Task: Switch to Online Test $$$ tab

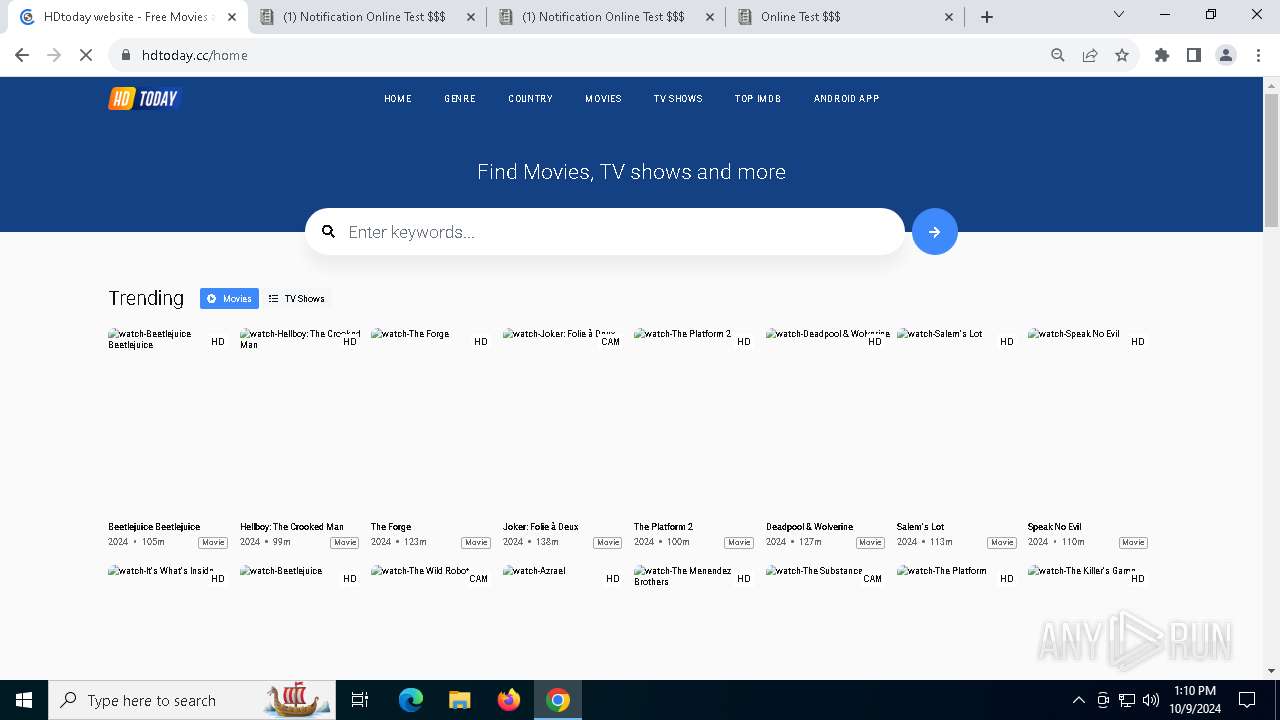Action: pos(845,17)
